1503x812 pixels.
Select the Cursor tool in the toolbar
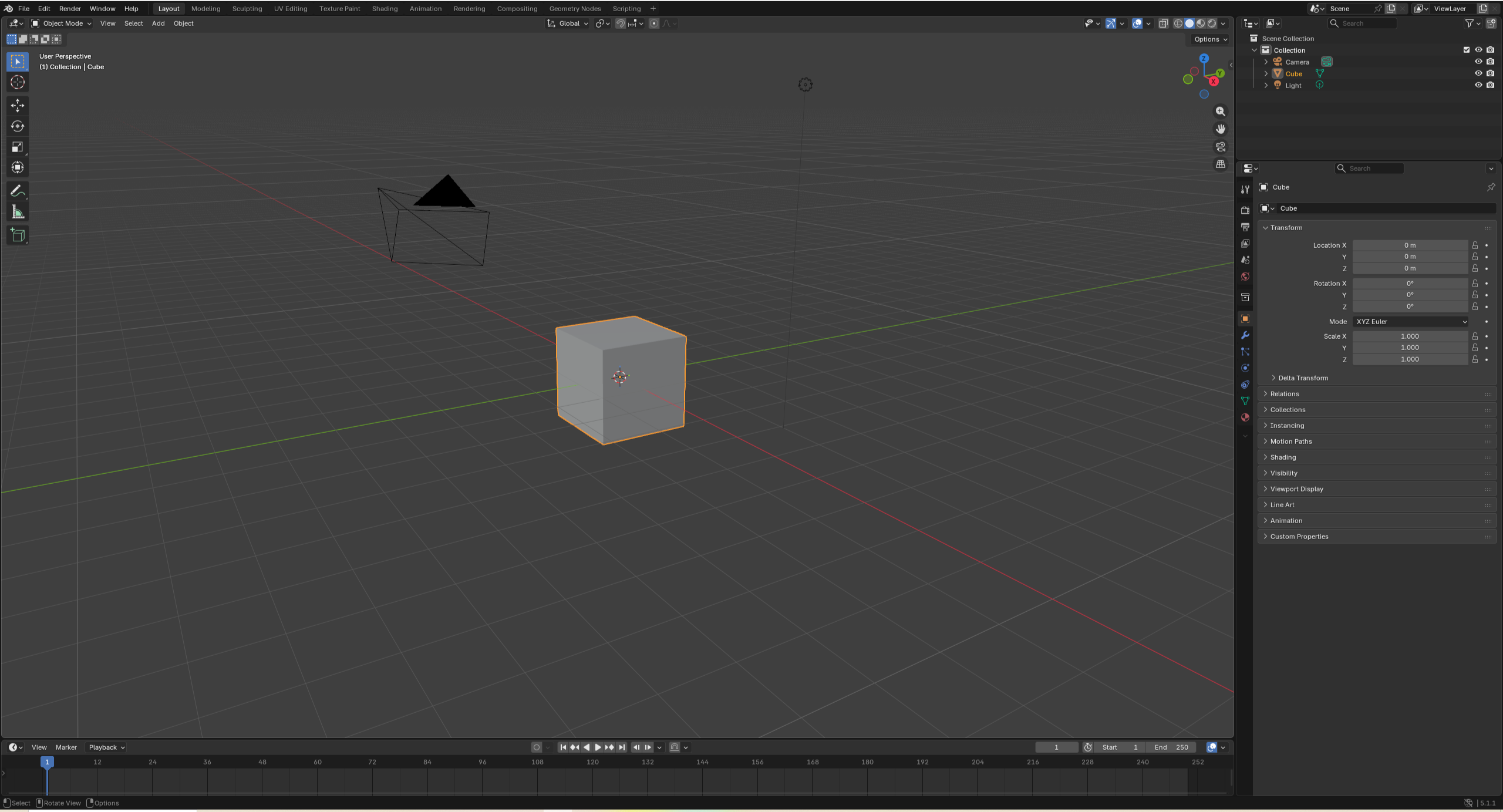pos(18,82)
